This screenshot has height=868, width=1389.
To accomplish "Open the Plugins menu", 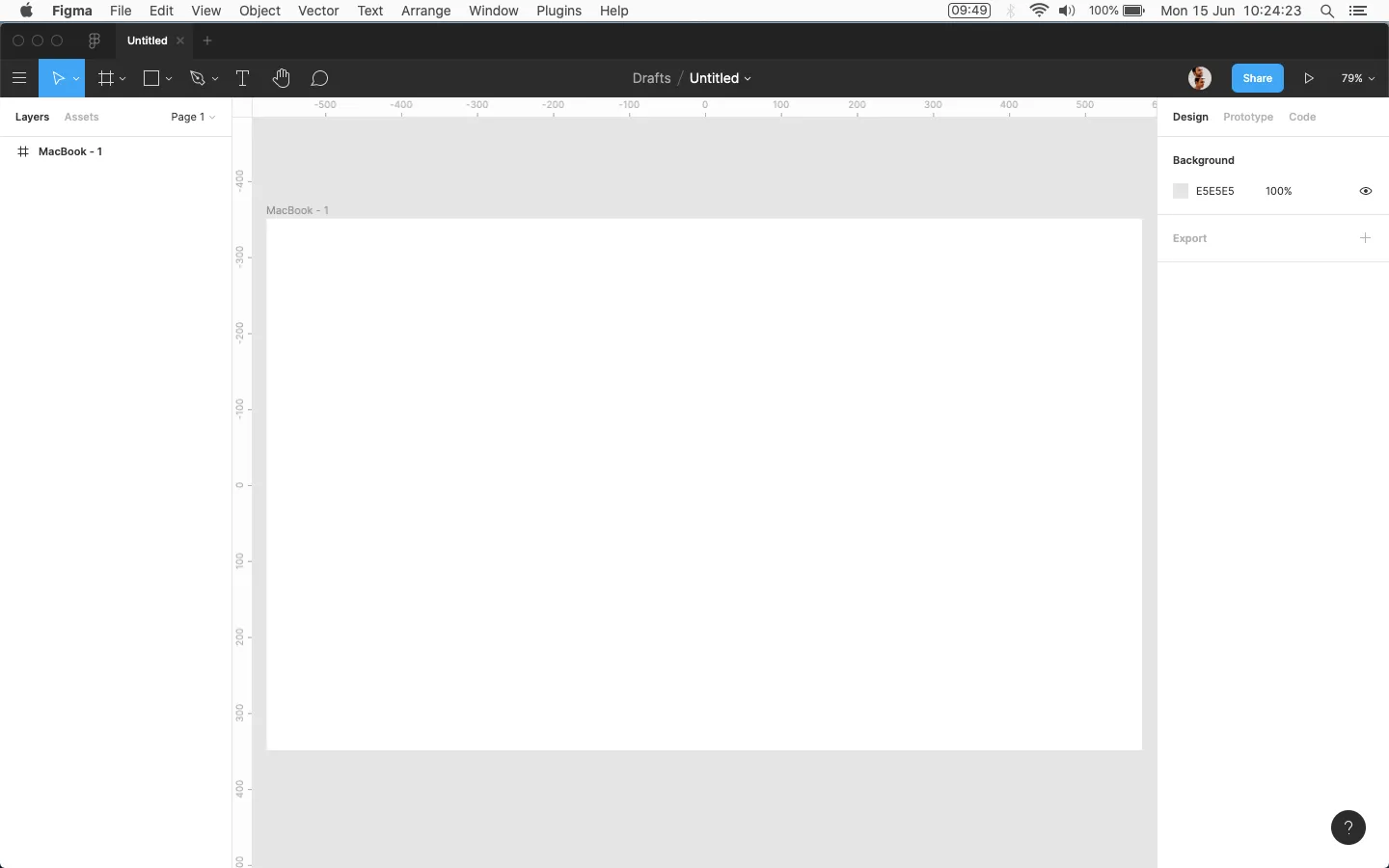I will tap(558, 11).
